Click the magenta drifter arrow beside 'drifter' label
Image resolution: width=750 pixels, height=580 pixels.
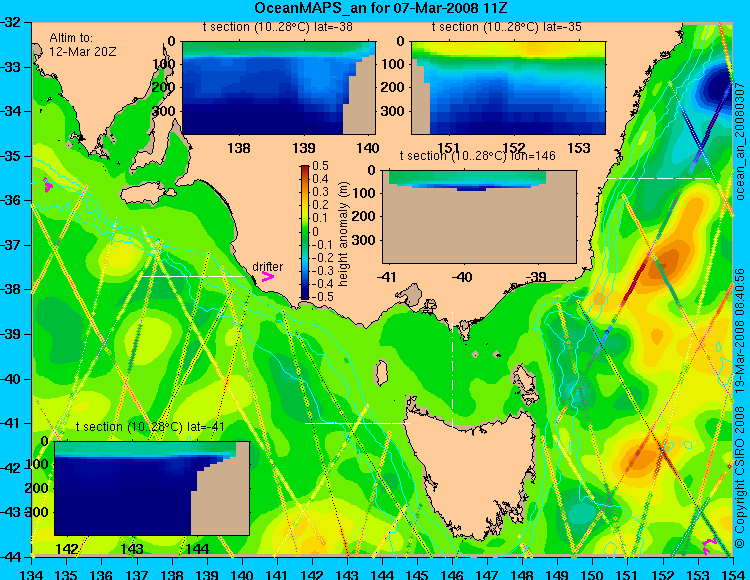267,277
